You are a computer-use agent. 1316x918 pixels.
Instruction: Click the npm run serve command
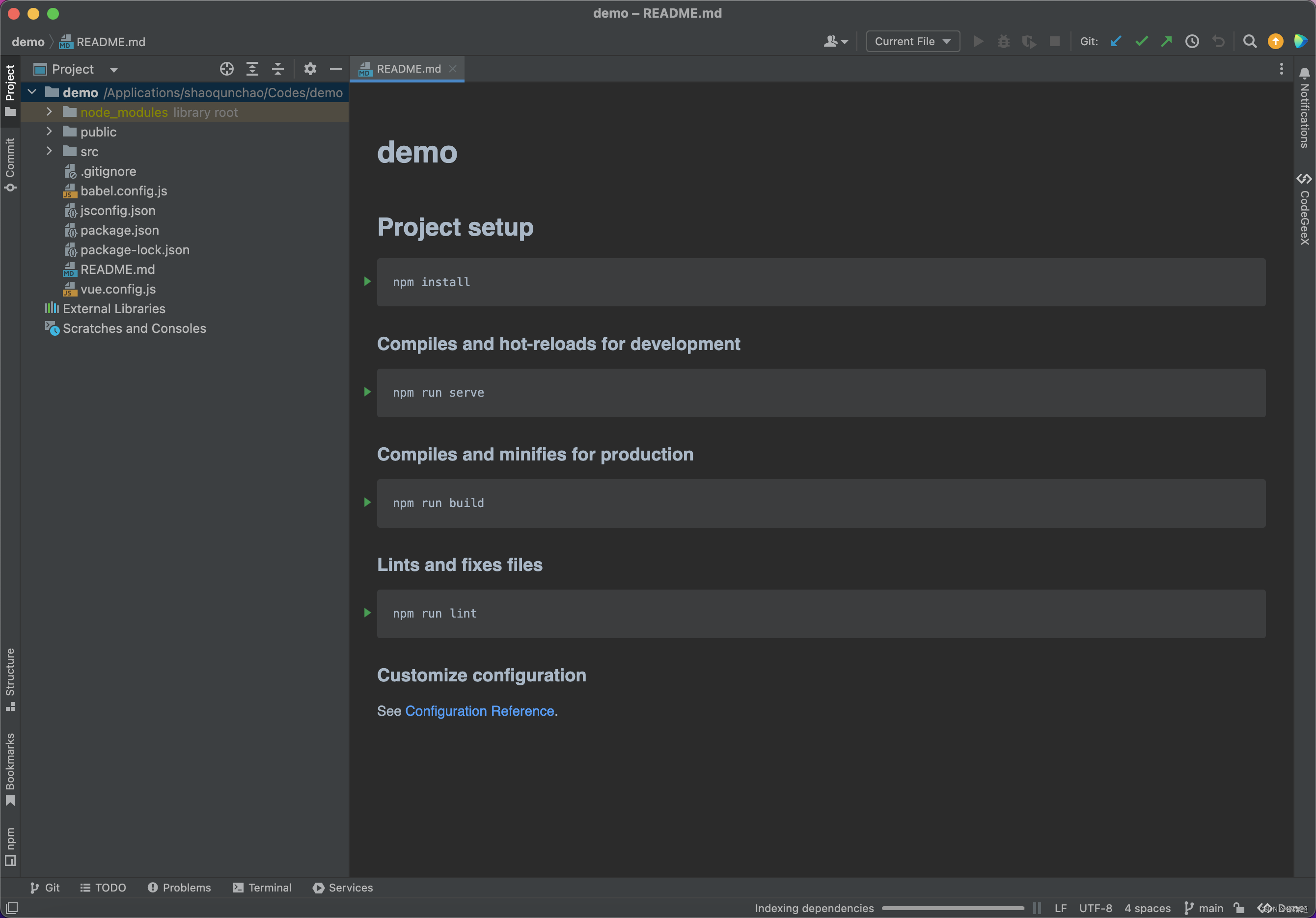(x=440, y=391)
